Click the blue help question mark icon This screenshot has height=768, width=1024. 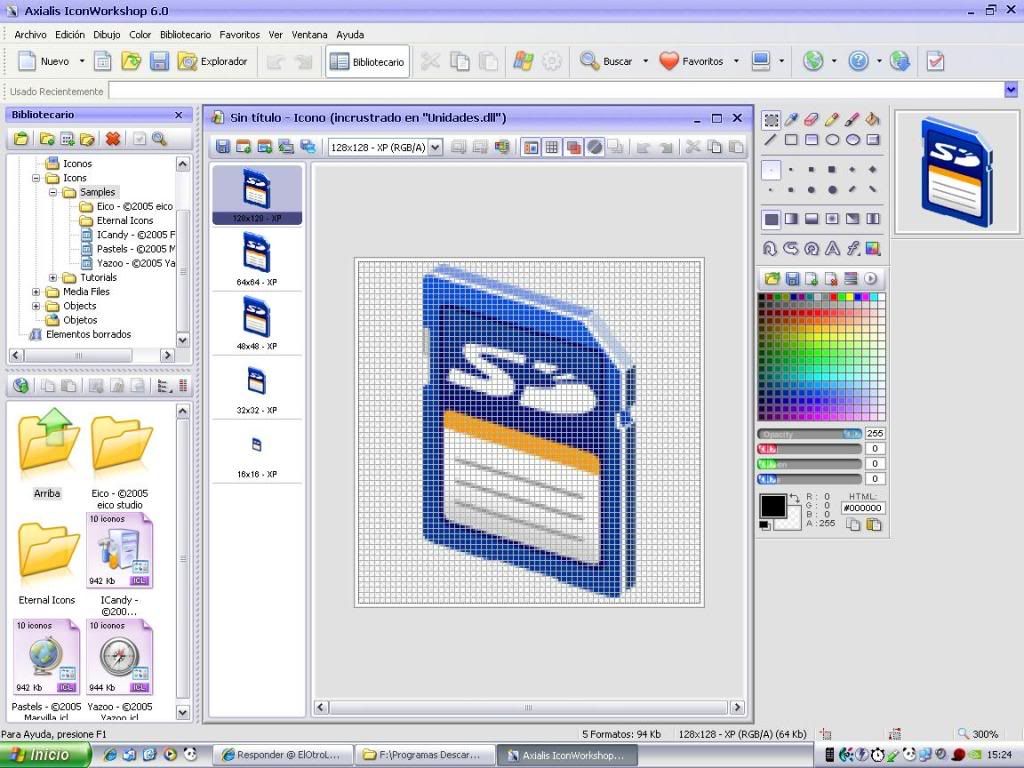(x=858, y=61)
